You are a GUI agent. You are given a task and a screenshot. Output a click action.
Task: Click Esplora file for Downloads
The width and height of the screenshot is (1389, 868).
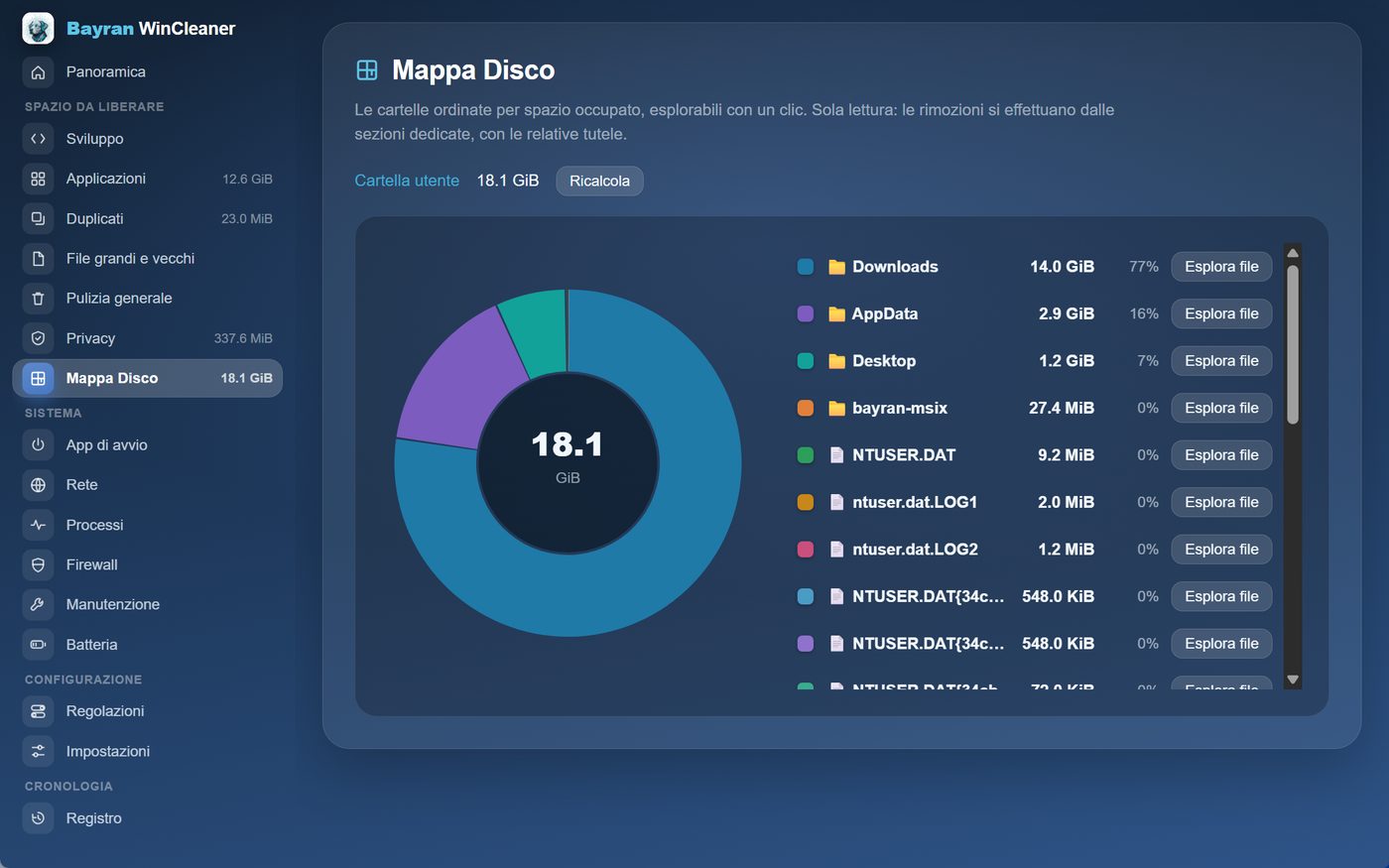coord(1221,267)
